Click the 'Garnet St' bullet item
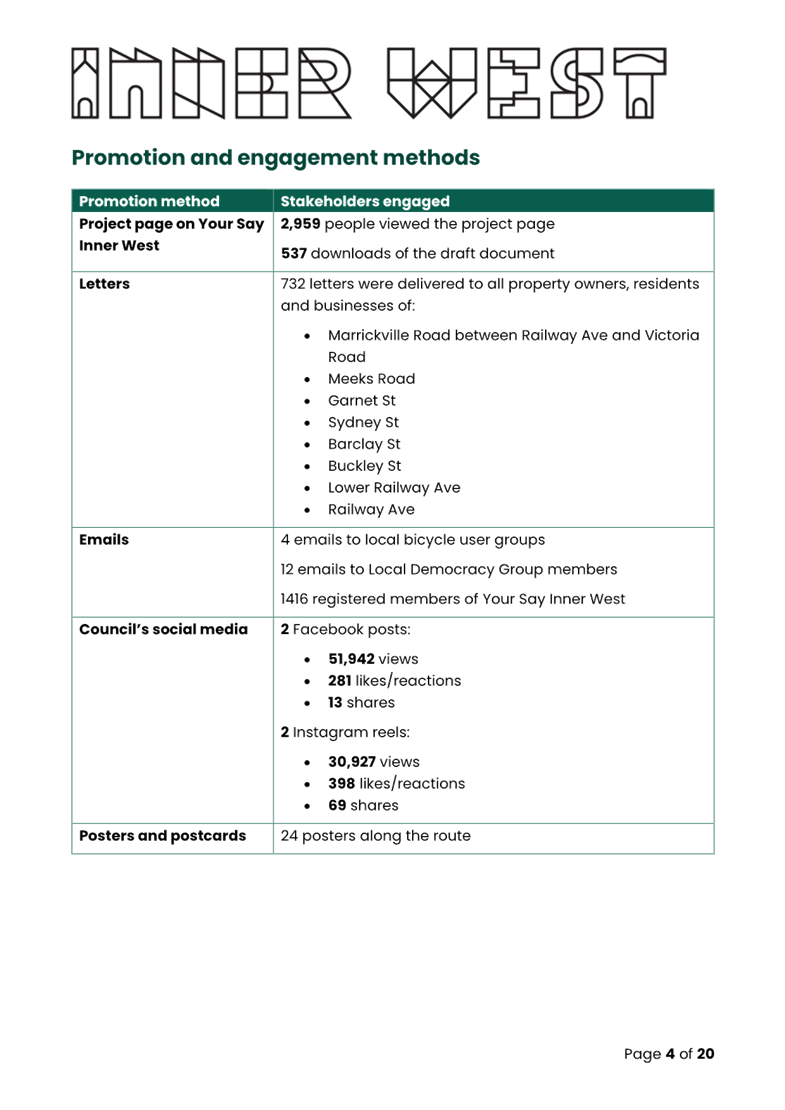 tap(362, 401)
